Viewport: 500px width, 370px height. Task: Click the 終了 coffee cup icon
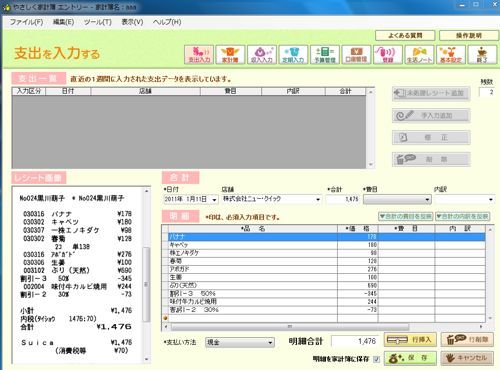click(482, 54)
